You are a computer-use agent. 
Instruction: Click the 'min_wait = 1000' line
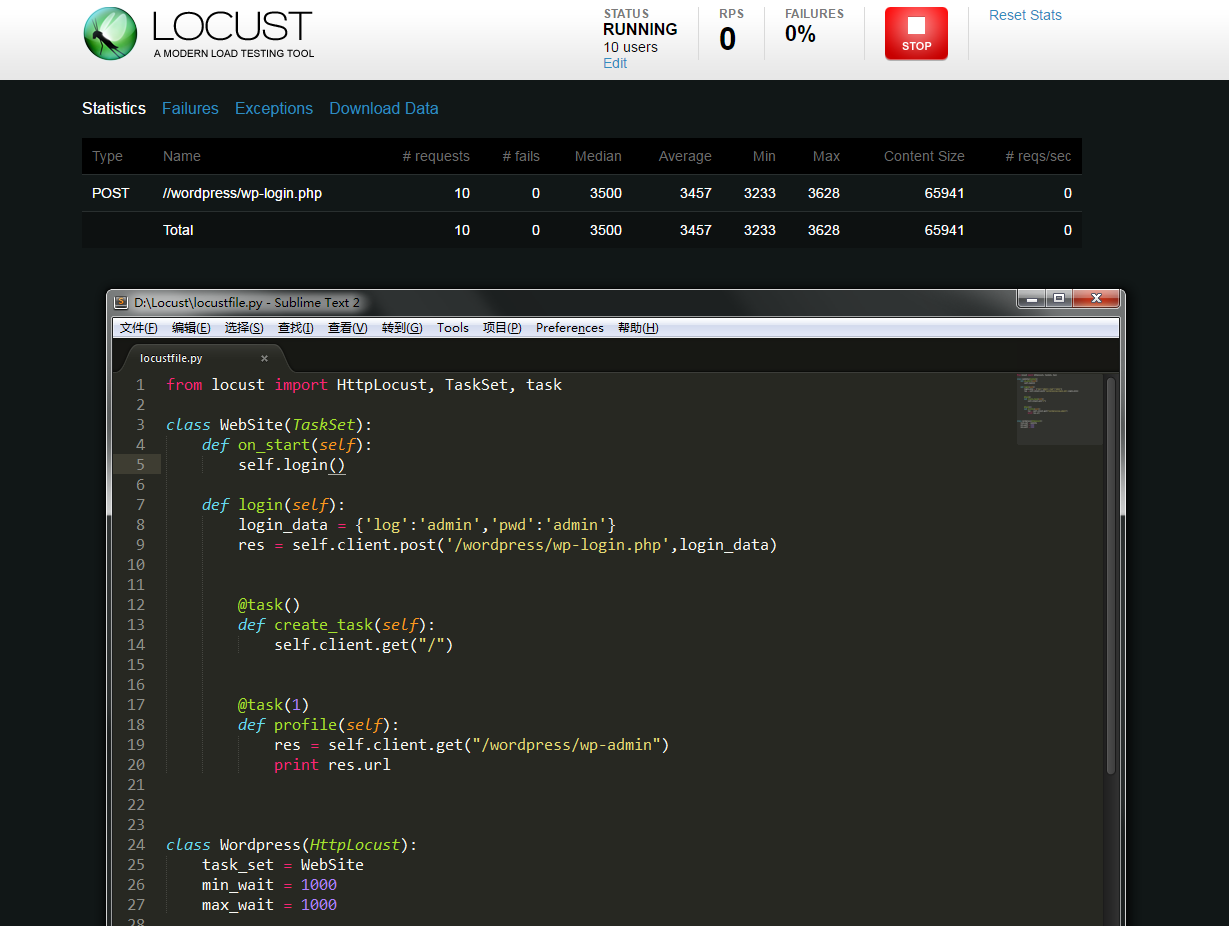269,884
